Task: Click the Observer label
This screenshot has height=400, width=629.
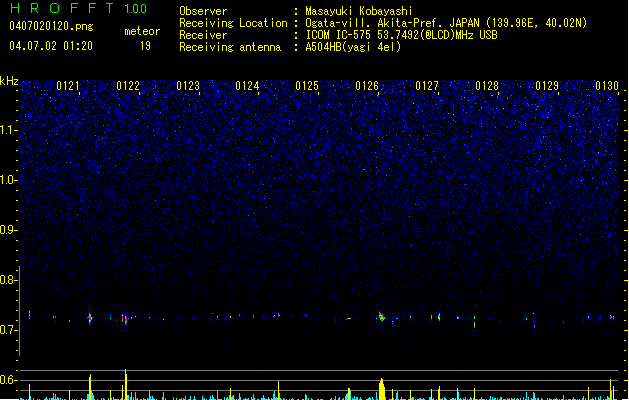Action: click(x=203, y=11)
